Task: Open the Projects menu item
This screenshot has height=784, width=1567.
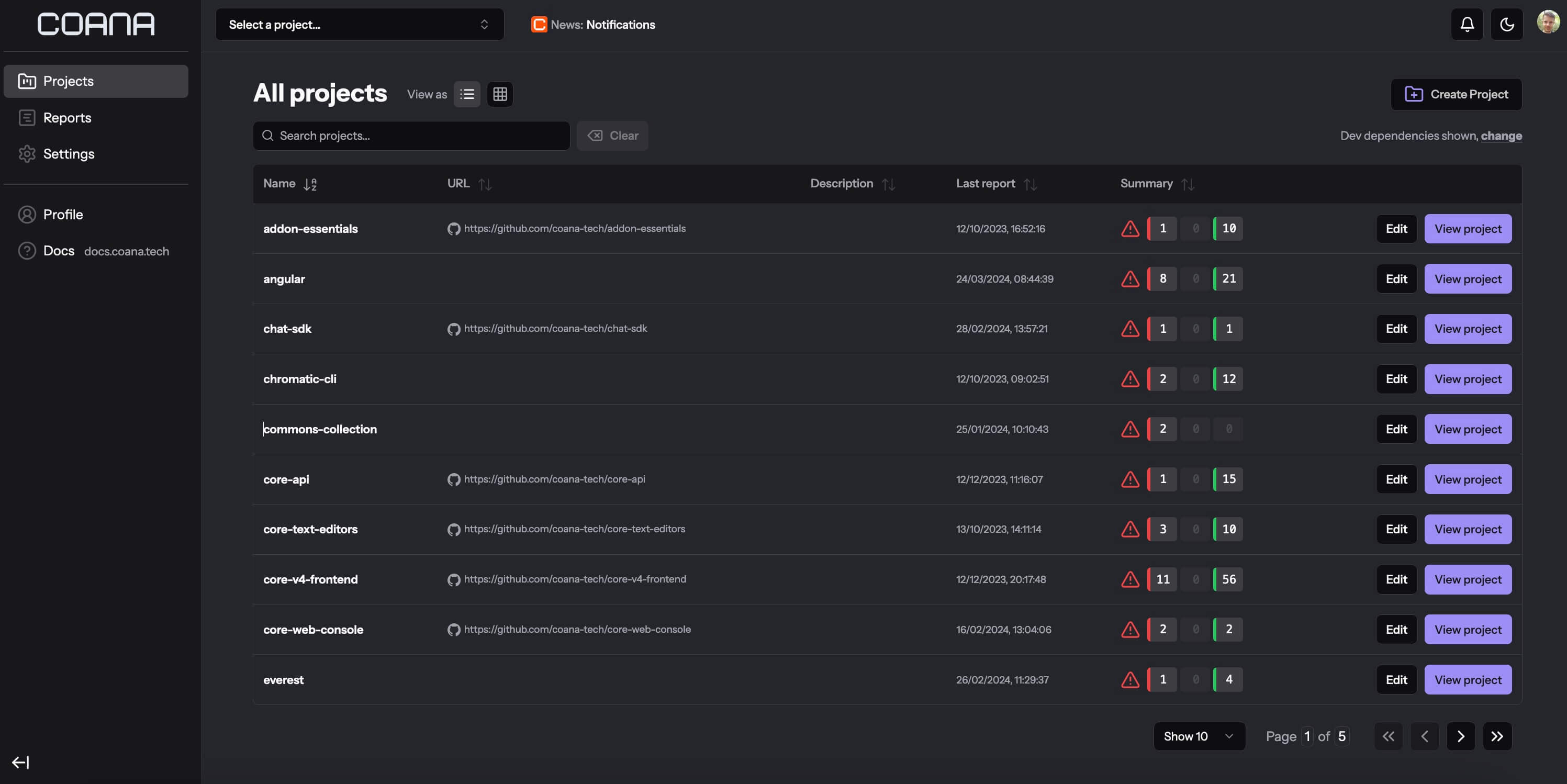Action: [96, 81]
